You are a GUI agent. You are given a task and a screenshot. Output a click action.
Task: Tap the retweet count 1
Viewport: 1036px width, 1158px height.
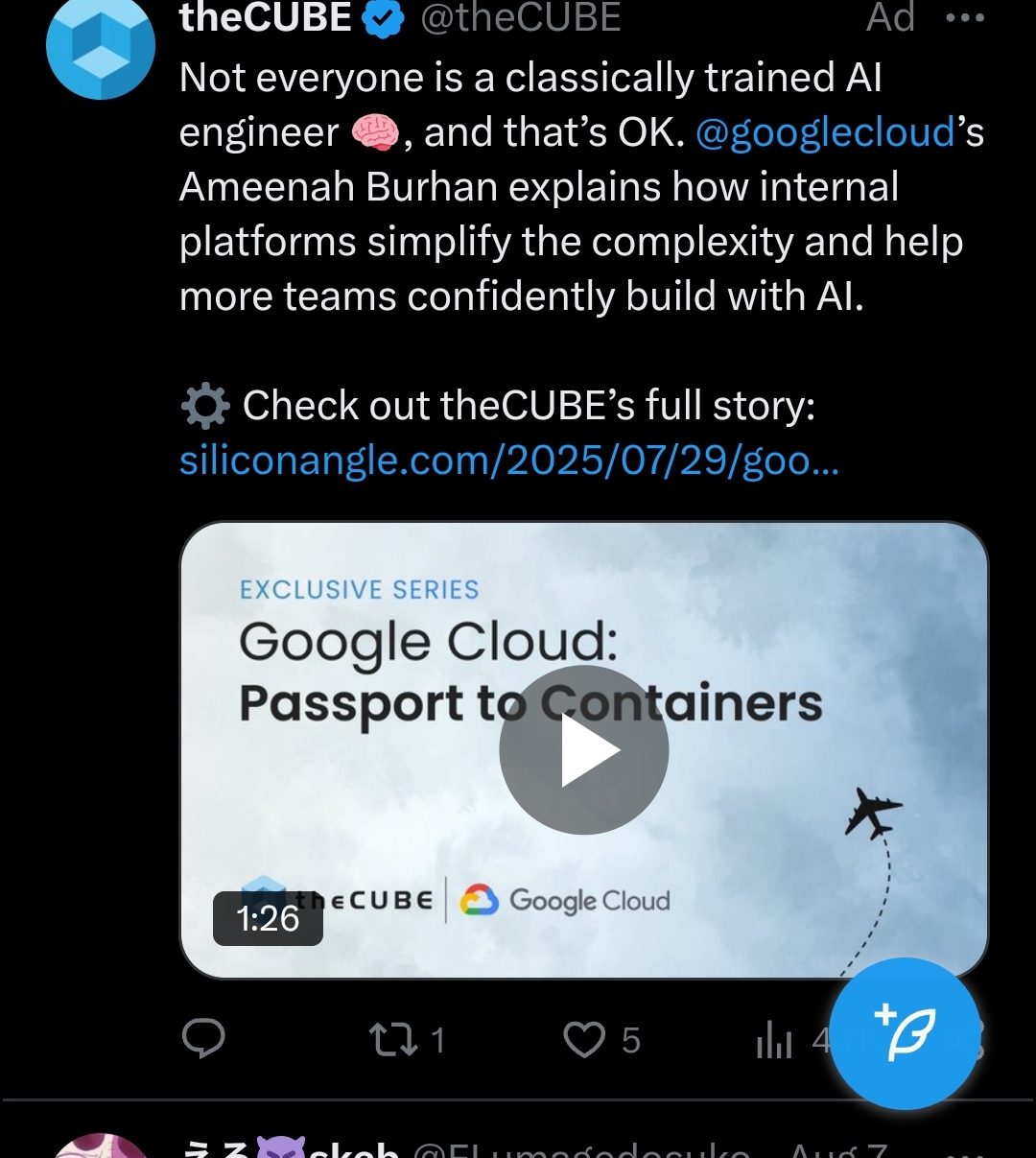(x=438, y=1040)
